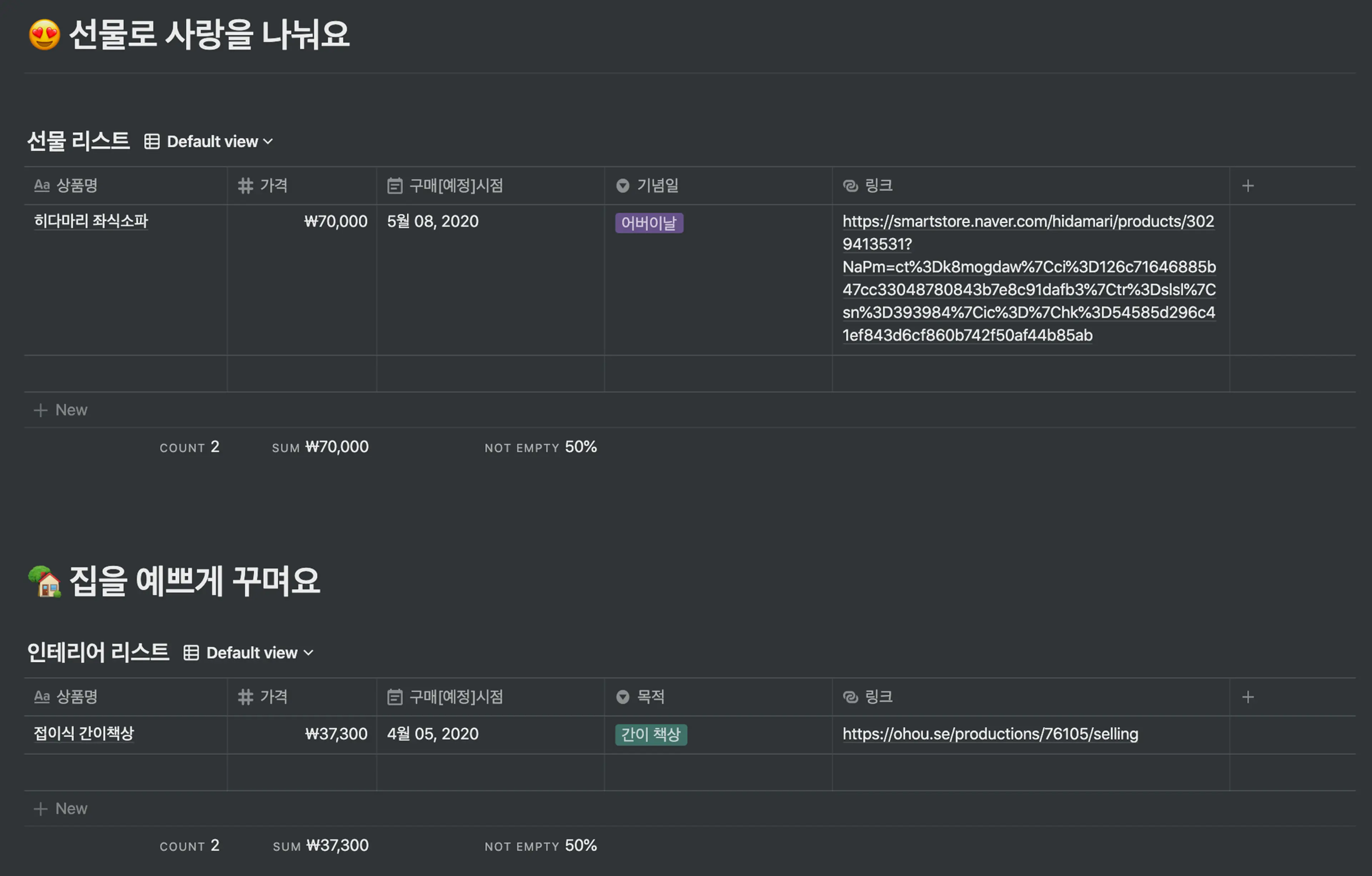Add new column to gift table
The width and height of the screenshot is (1372, 876).
click(1248, 186)
